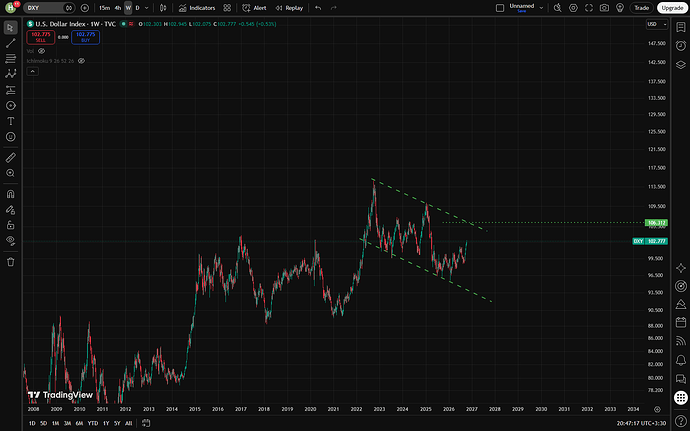The height and width of the screenshot is (431, 690).
Task: Open the indicator templates grid icon
Action: click(x=227, y=8)
